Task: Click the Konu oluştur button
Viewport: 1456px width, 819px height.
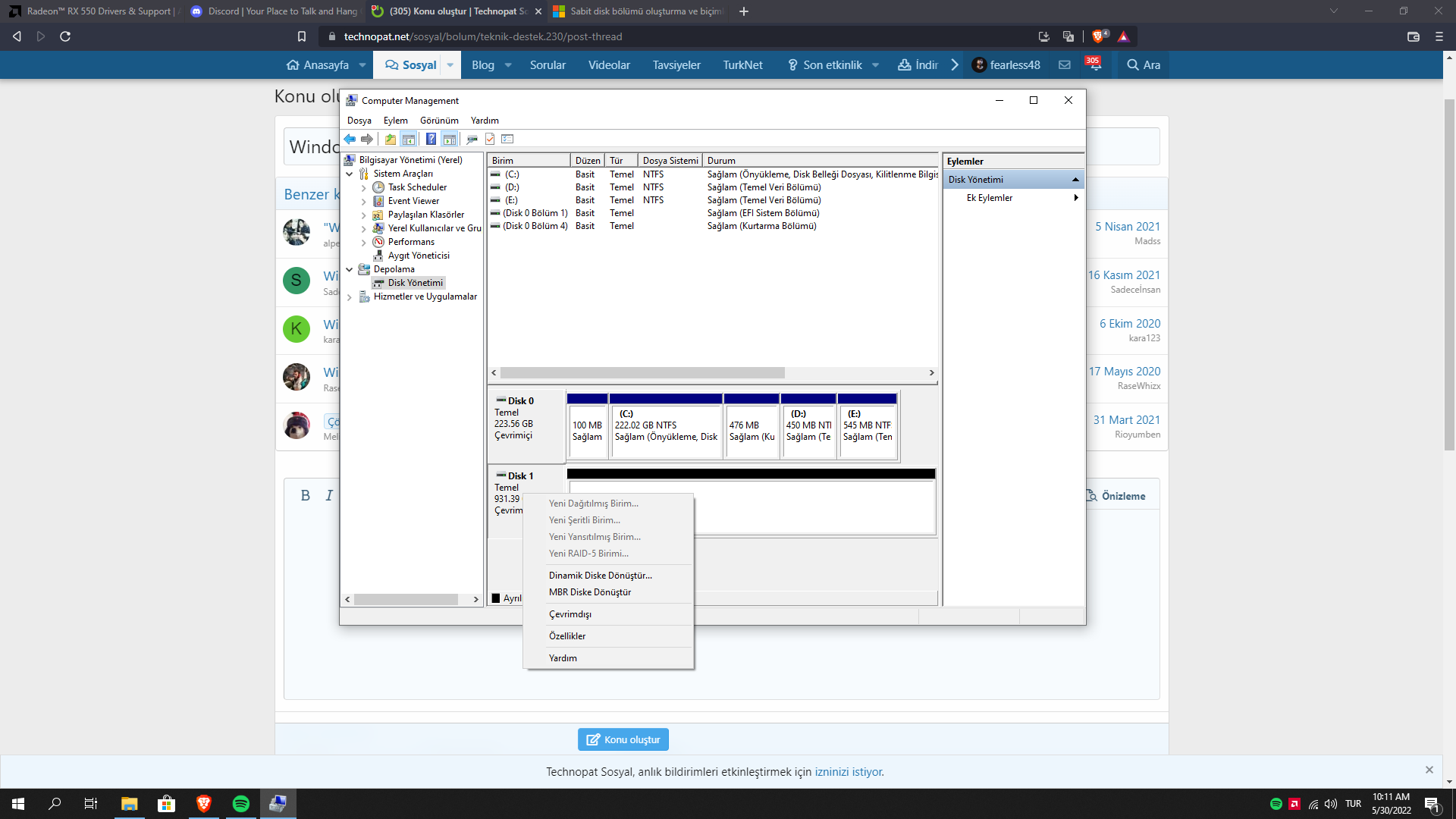Action: [623, 739]
